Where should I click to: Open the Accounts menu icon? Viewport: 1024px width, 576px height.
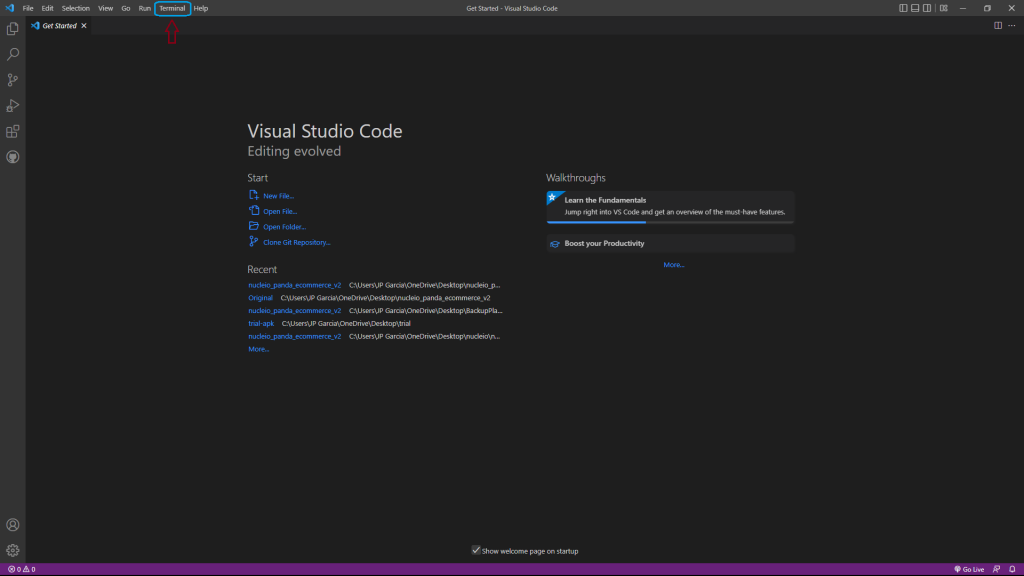(x=12, y=525)
